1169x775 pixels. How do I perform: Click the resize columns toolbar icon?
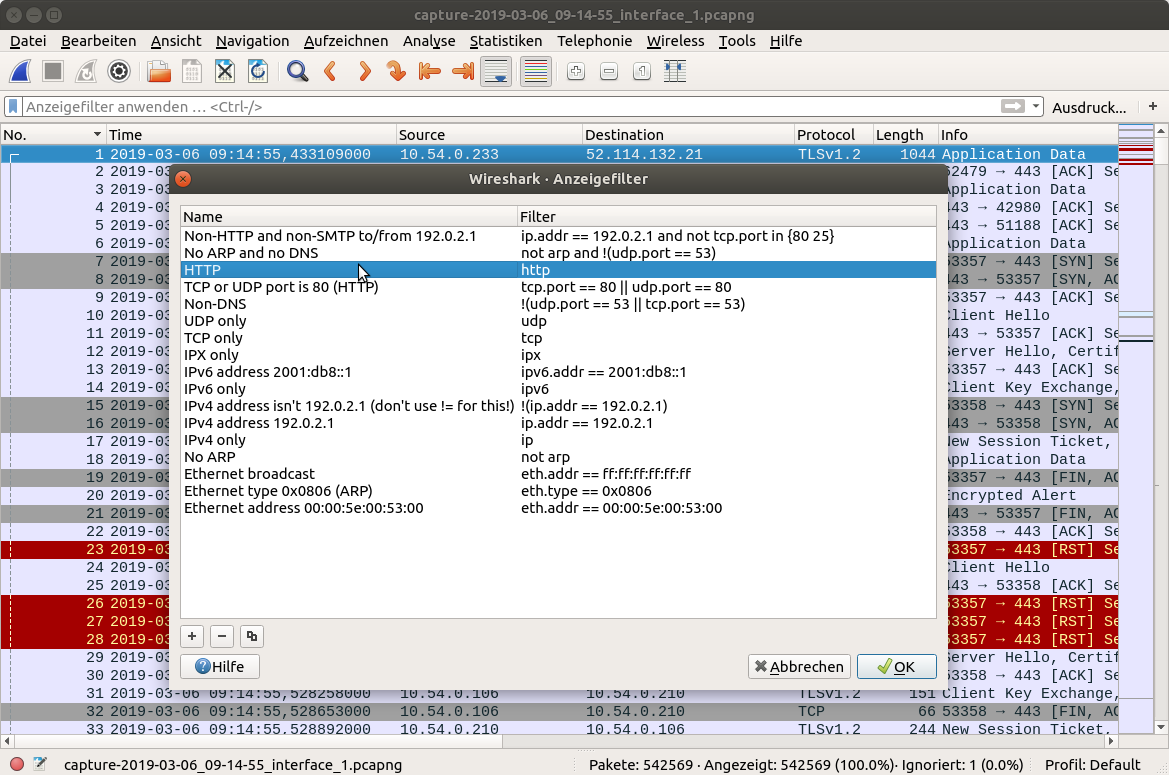[x=675, y=71]
